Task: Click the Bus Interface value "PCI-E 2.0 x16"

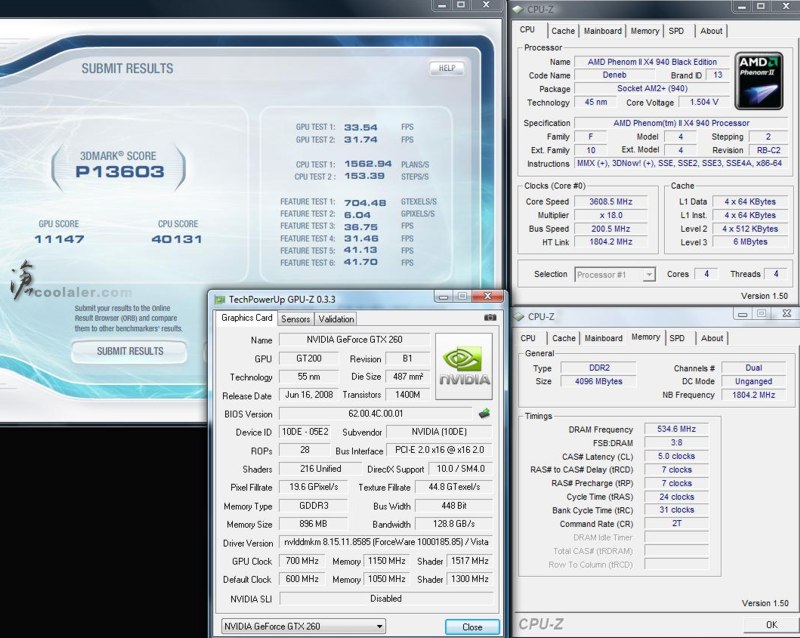Action: [440, 451]
